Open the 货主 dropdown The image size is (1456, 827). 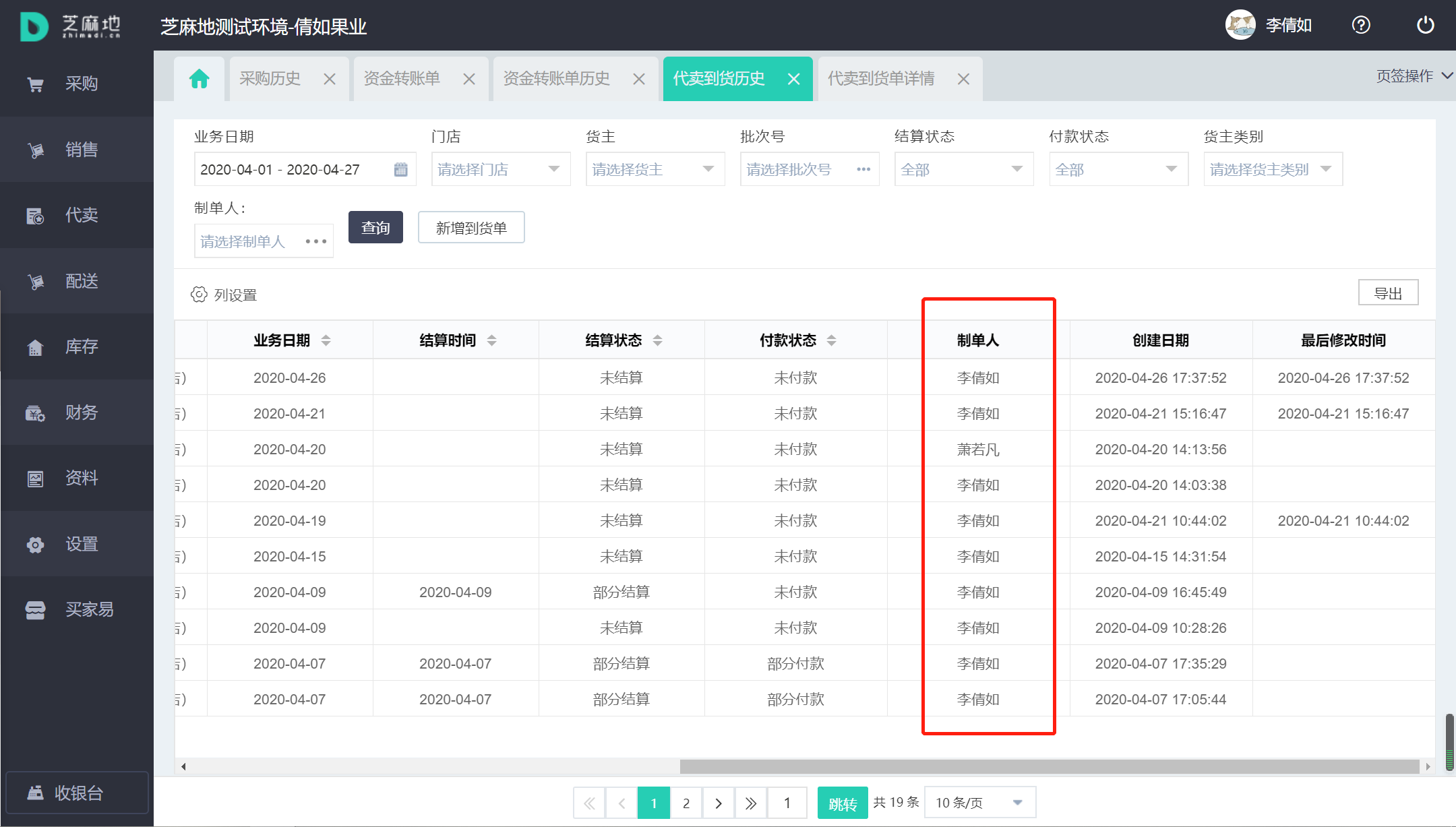click(655, 169)
